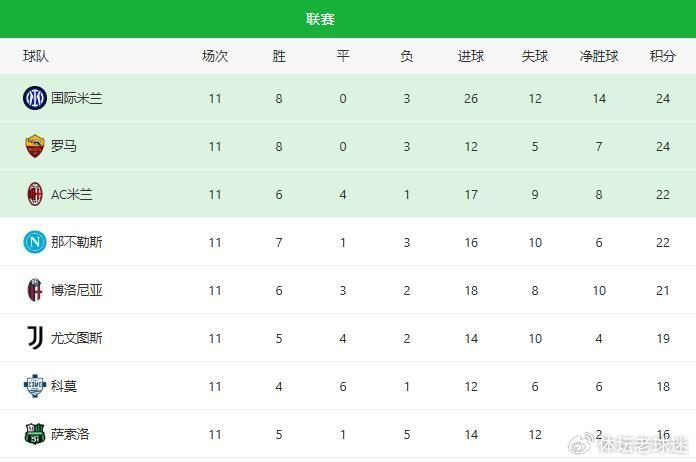Click the Como club crest icon
Image resolution: width=696 pixels, height=462 pixels.
point(35,386)
